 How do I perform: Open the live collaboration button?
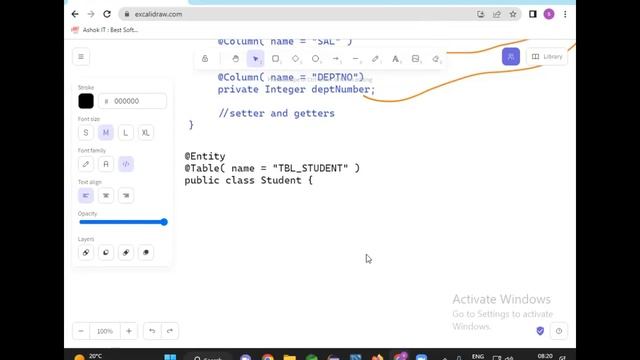point(511,56)
